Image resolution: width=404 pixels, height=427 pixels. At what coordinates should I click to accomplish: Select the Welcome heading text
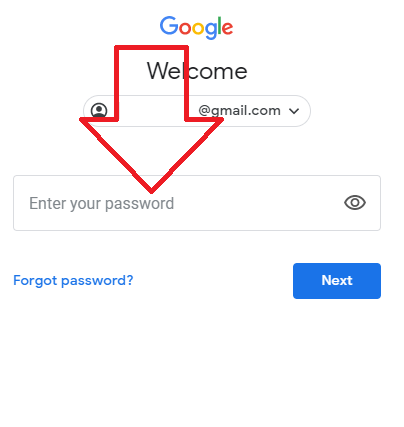[x=197, y=71]
